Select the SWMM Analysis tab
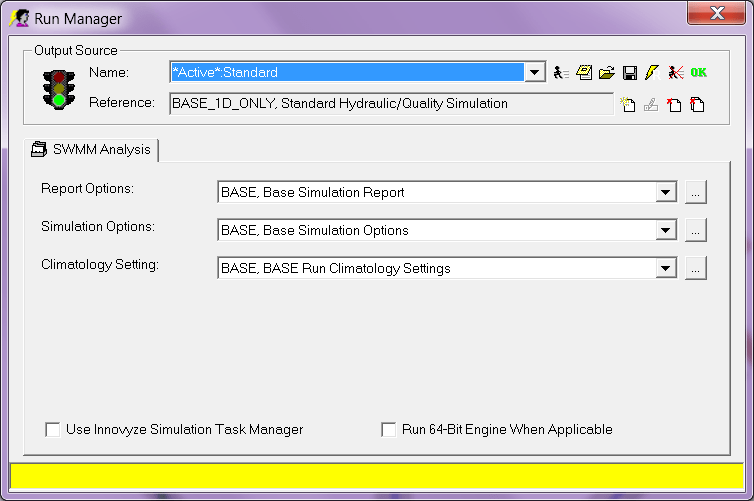Image resolution: width=754 pixels, height=501 pixels. [x=91, y=150]
